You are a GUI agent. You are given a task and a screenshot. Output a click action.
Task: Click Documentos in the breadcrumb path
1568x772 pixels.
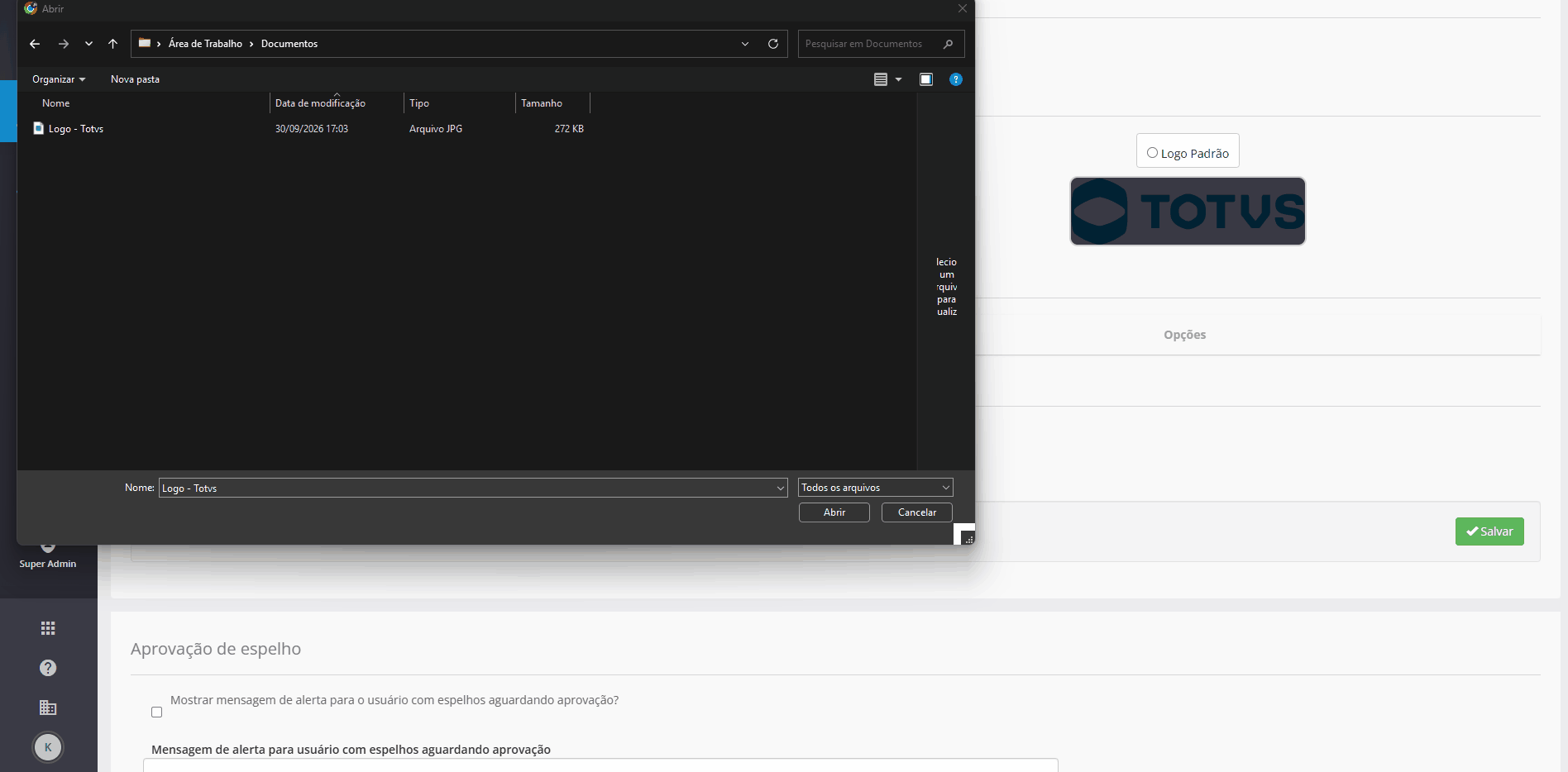(289, 44)
